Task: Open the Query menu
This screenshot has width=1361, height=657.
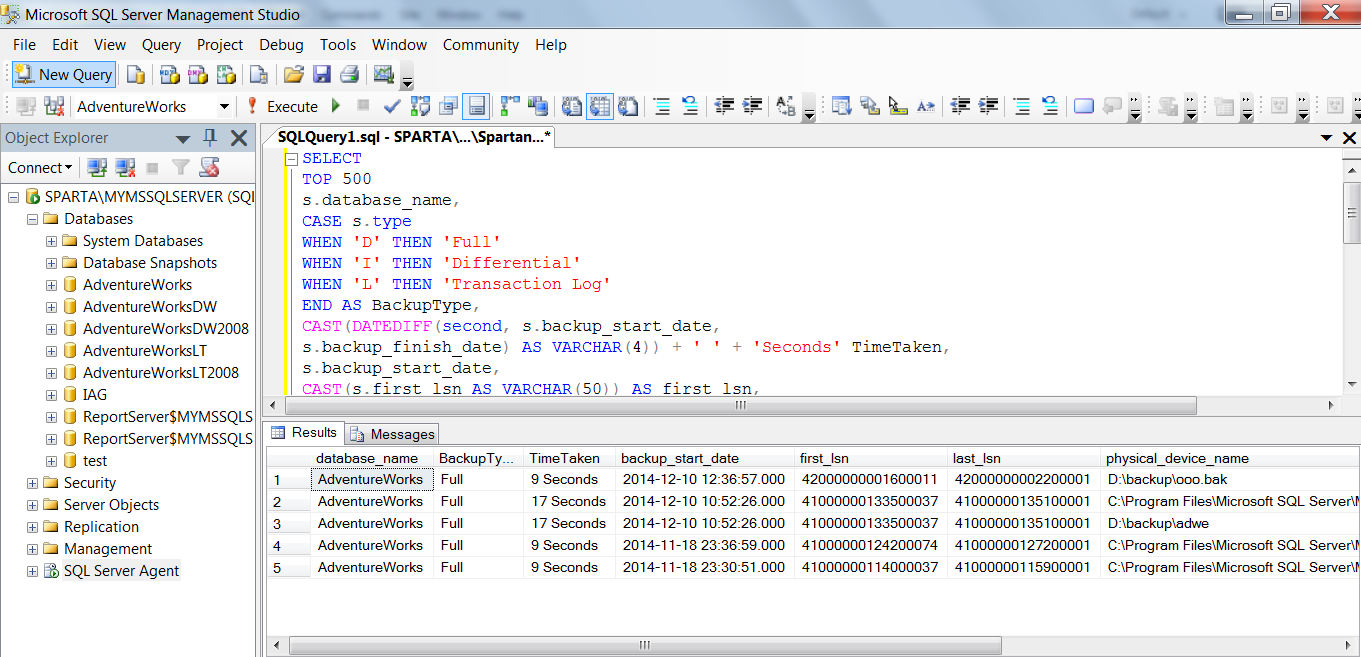Action: 161,45
